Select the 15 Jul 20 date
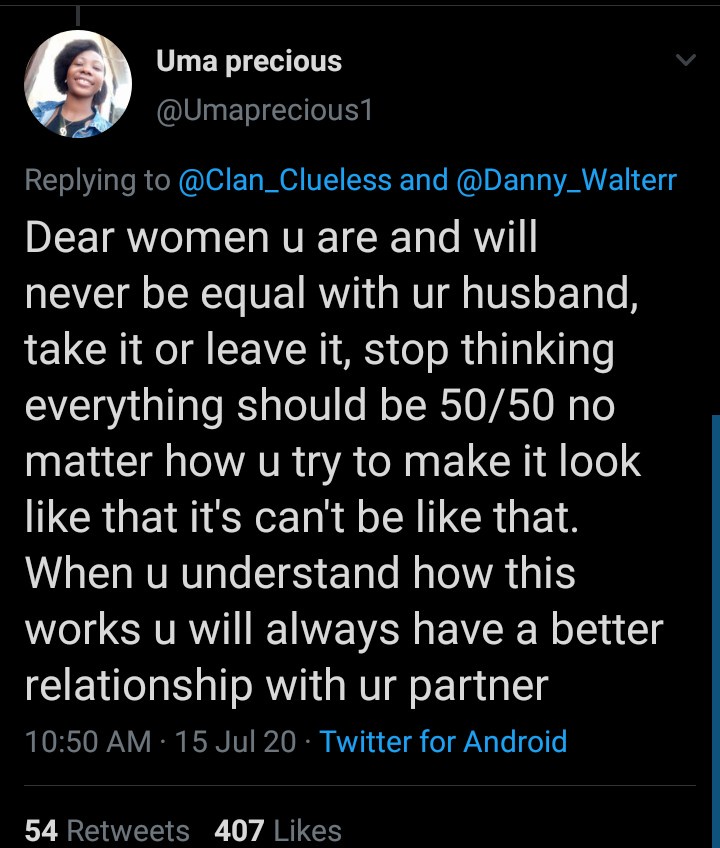The height and width of the screenshot is (848, 720). point(235,741)
